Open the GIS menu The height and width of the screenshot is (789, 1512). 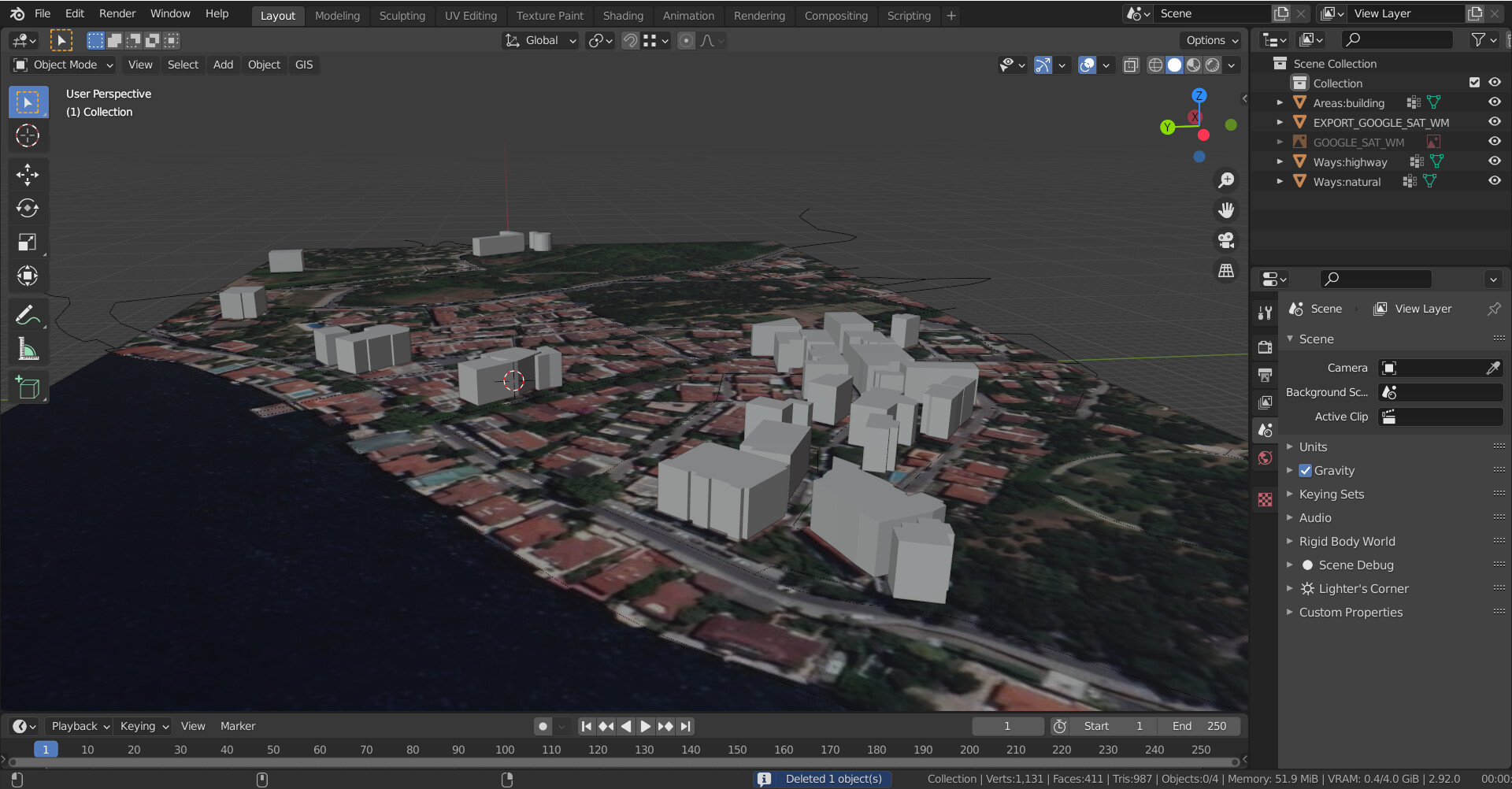tap(304, 65)
